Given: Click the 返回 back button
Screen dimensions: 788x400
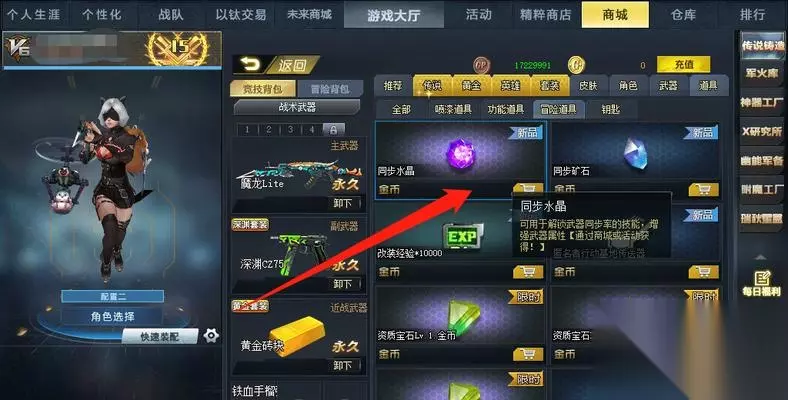Looking at the screenshot, I should pos(276,64).
